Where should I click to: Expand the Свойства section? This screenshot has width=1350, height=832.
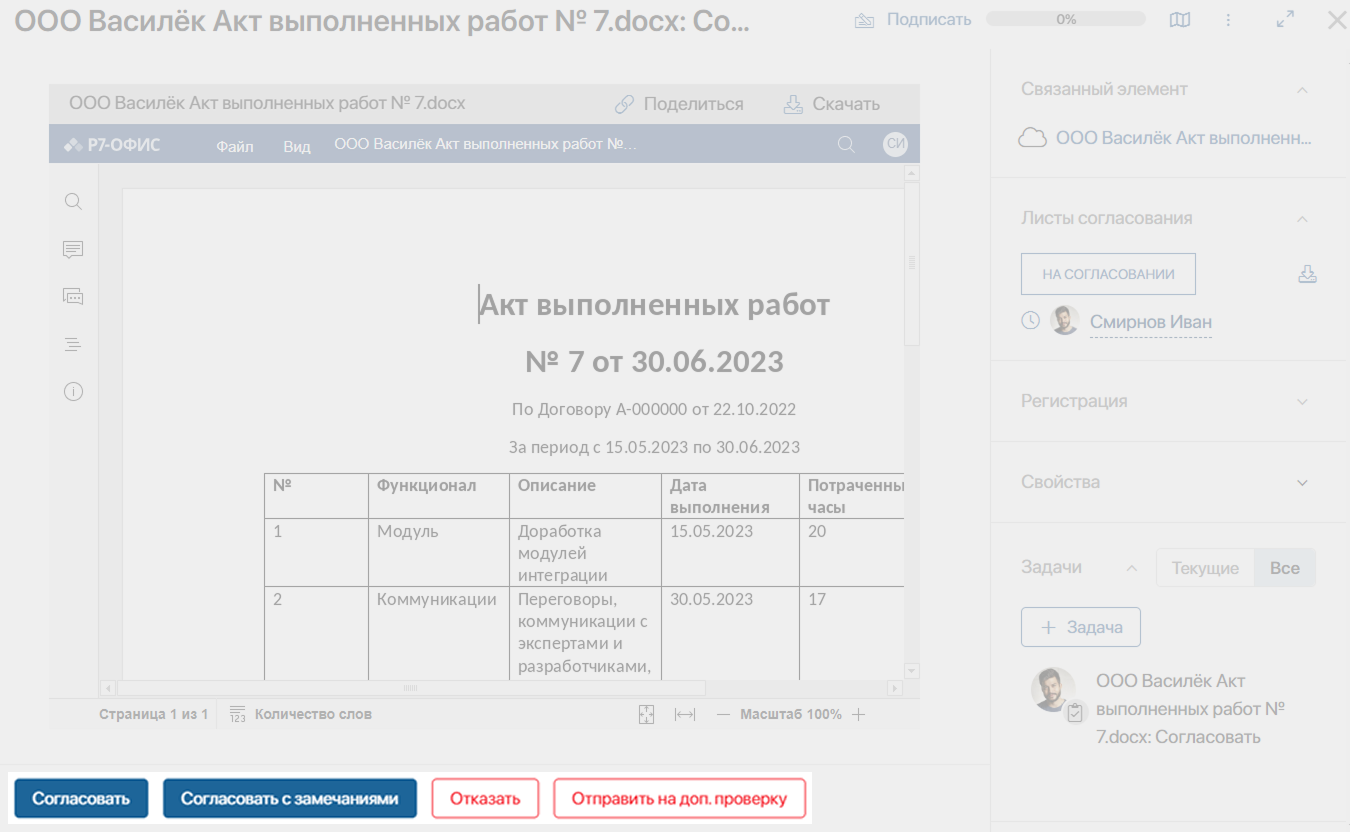point(1302,483)
